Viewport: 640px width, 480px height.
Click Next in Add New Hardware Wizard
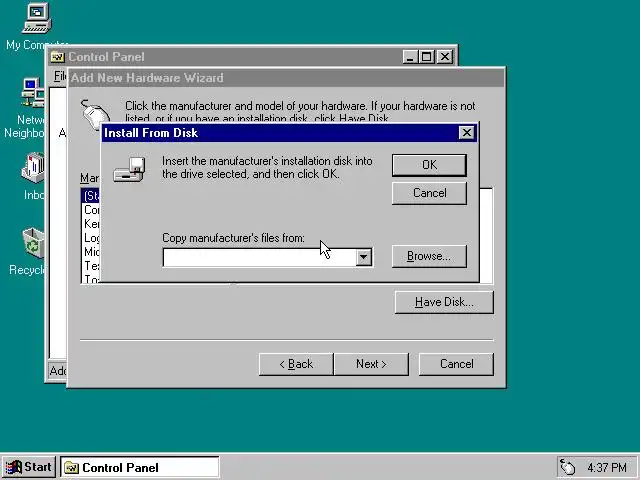point(371,364)
